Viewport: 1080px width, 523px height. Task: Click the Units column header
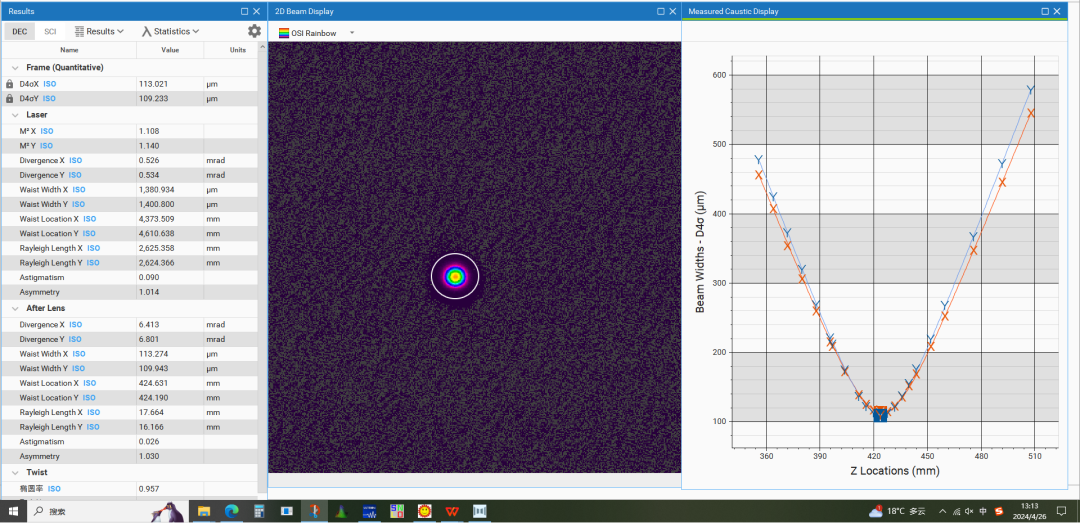pyautogui.click(x=238, y=50)
